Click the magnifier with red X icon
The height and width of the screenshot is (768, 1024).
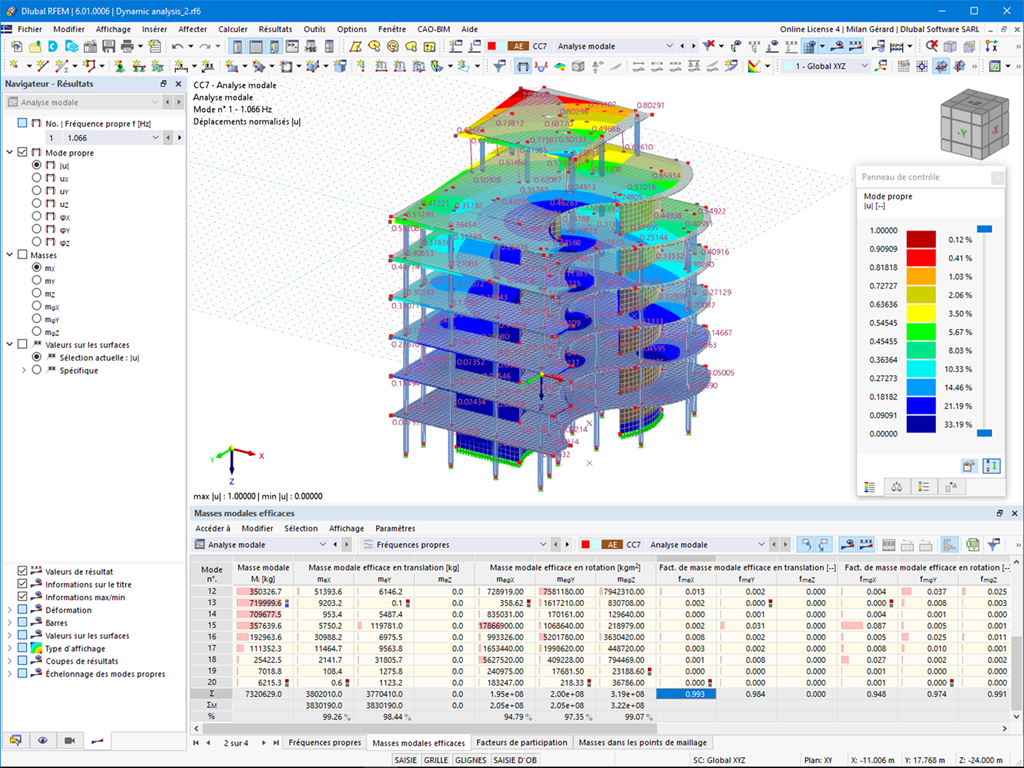(931, 46)
